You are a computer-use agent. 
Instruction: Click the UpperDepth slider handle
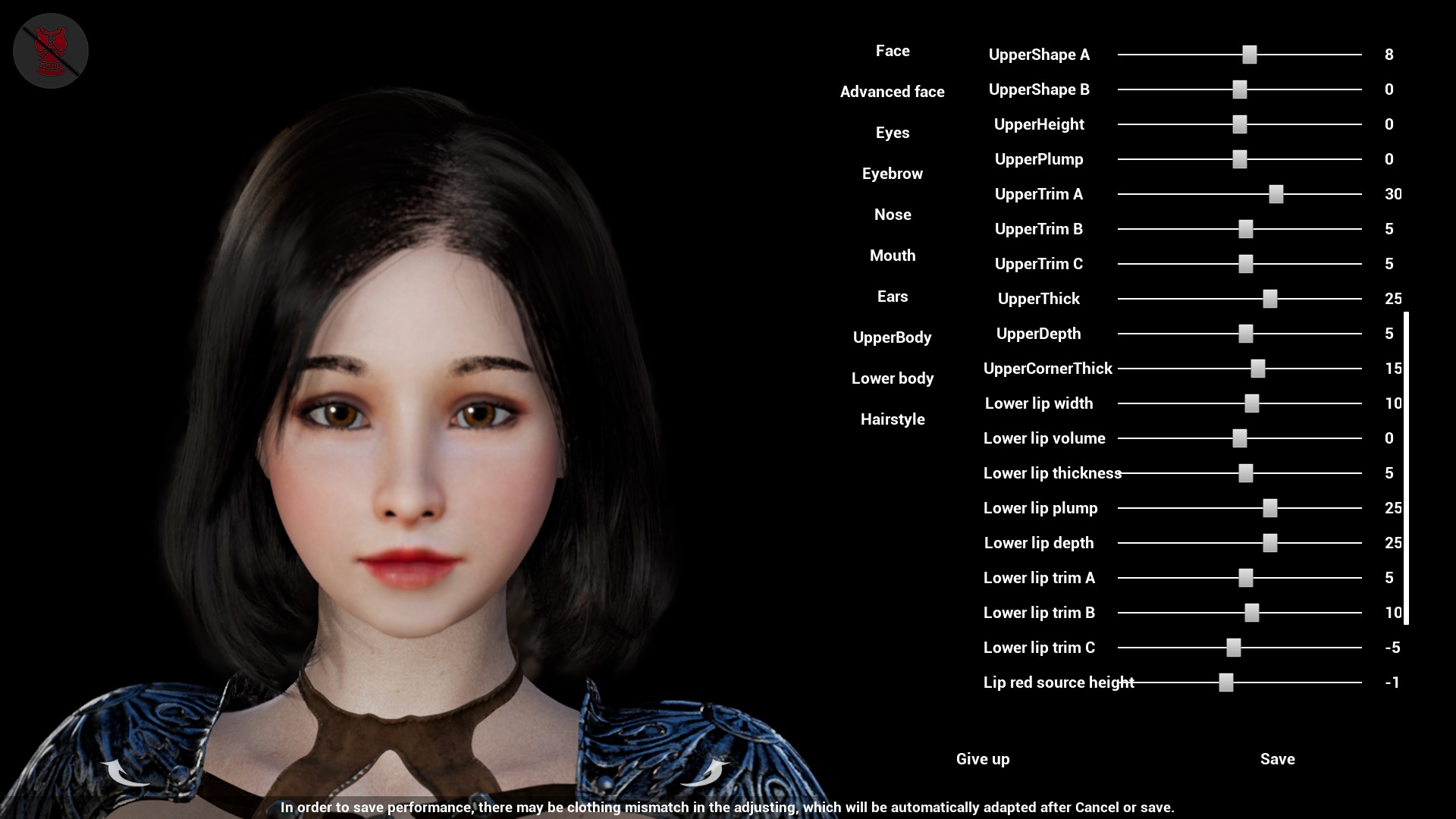tap(1246, 334)
